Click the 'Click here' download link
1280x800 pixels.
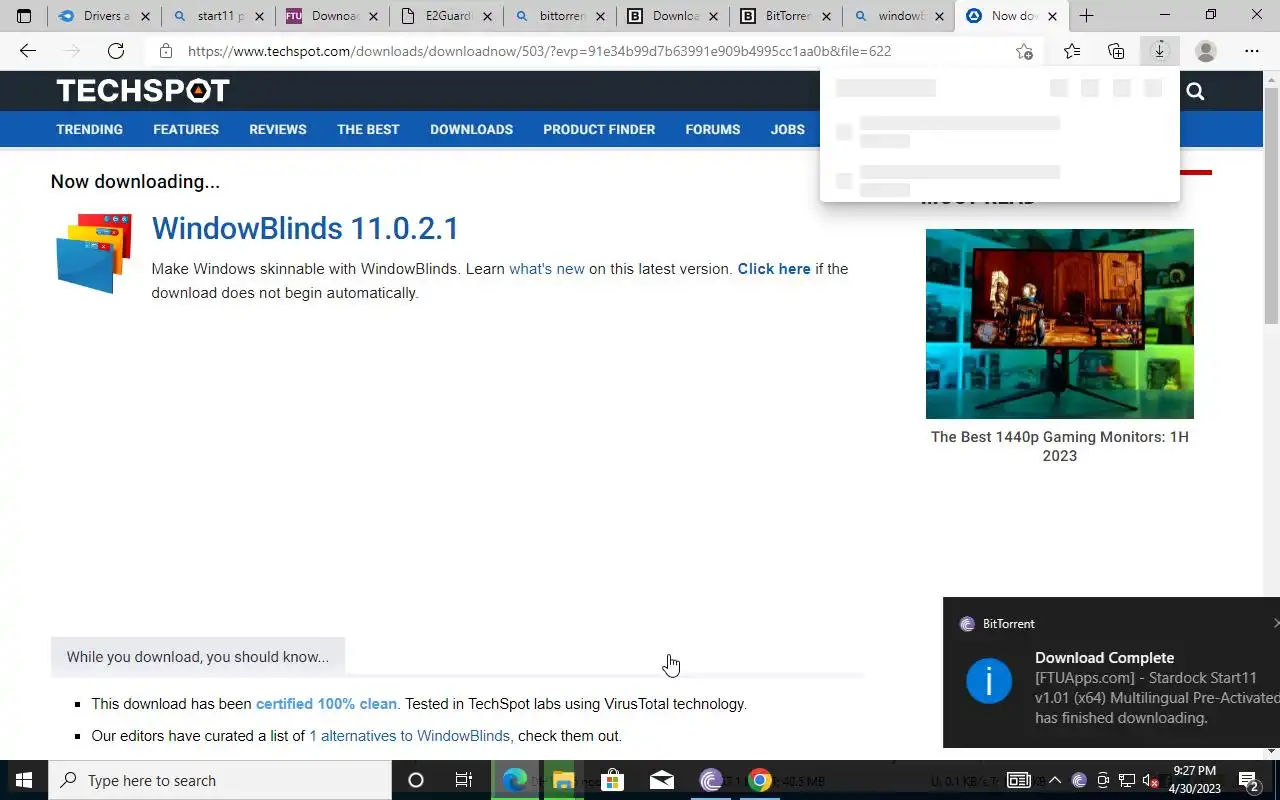click(x=774, y=269)
